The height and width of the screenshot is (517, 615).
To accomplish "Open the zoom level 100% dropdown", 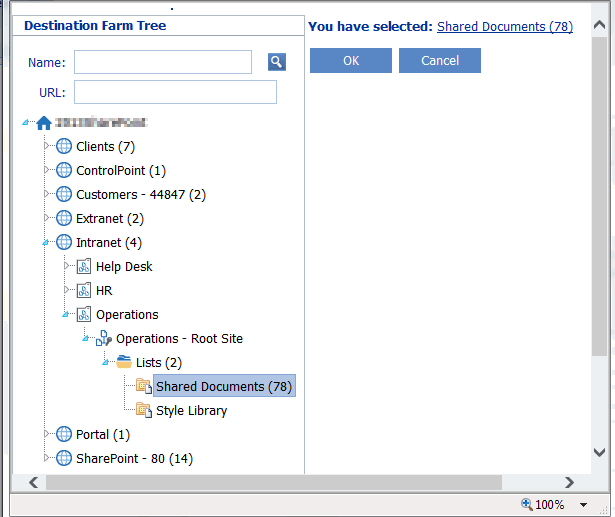I will (x=584, y=505).
